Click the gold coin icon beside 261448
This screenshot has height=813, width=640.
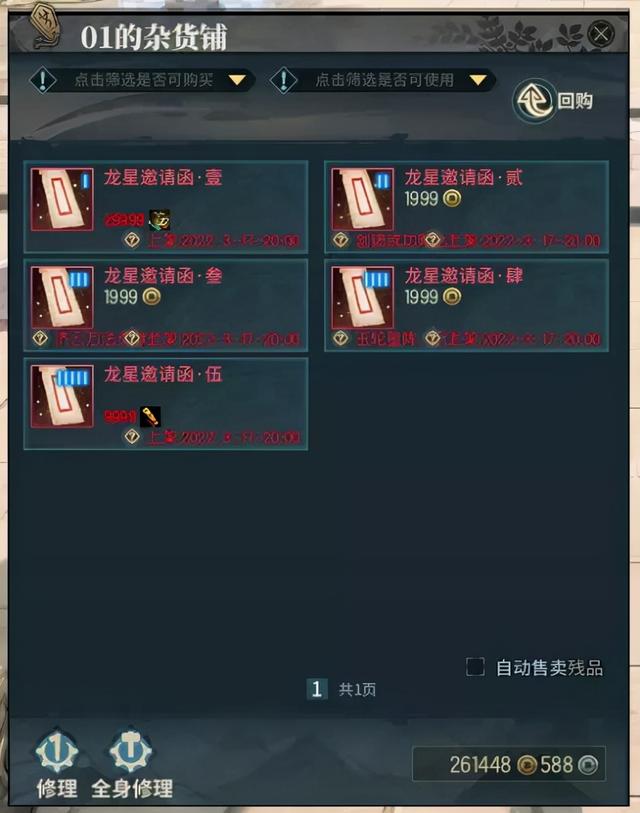click(526, 765)
